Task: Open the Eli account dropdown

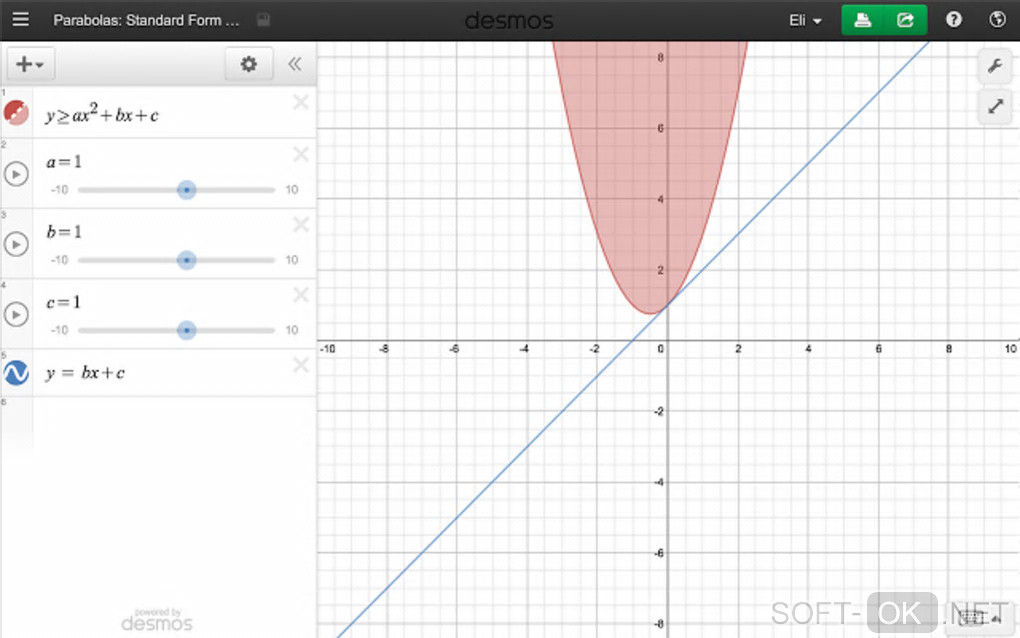Action: 805,20
